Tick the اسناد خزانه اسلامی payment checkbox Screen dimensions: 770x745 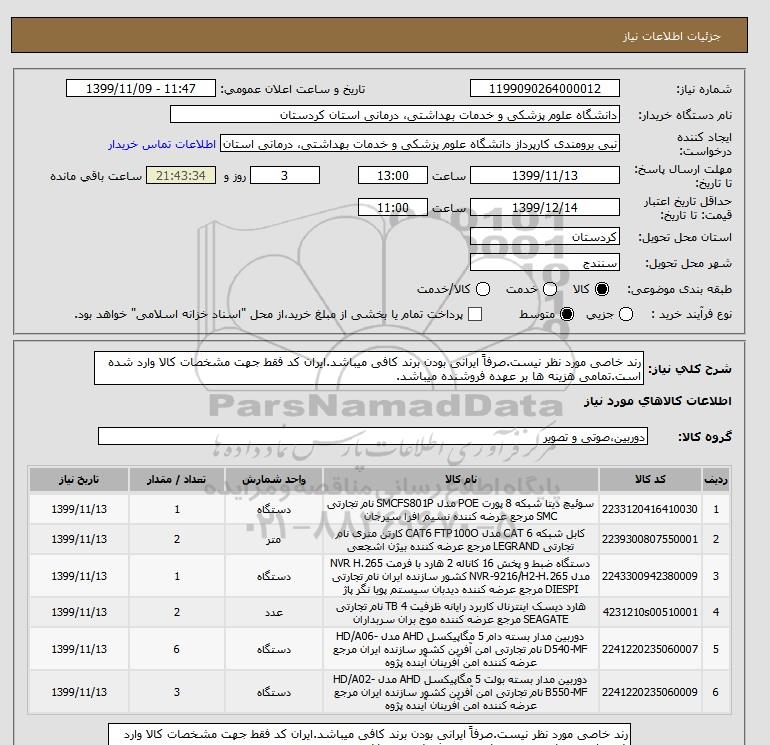pyautogui.click(x=475, y=314)
